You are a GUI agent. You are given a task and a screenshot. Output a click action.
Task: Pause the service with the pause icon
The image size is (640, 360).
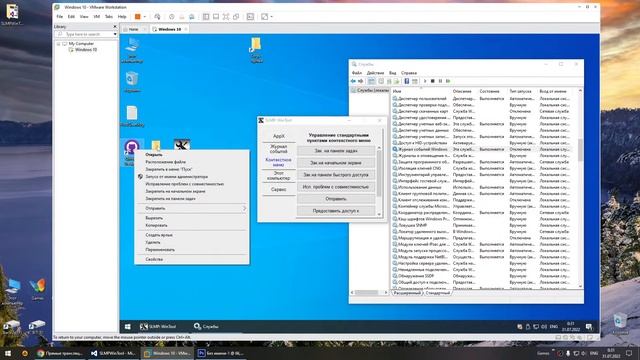coord(440,81)
